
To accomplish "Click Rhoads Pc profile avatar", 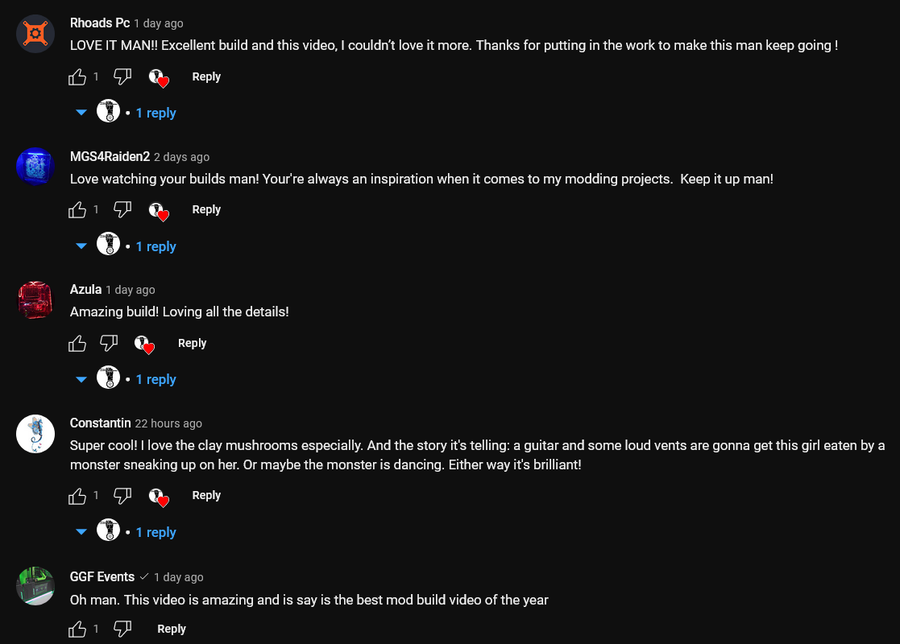I will click(35, 34).
